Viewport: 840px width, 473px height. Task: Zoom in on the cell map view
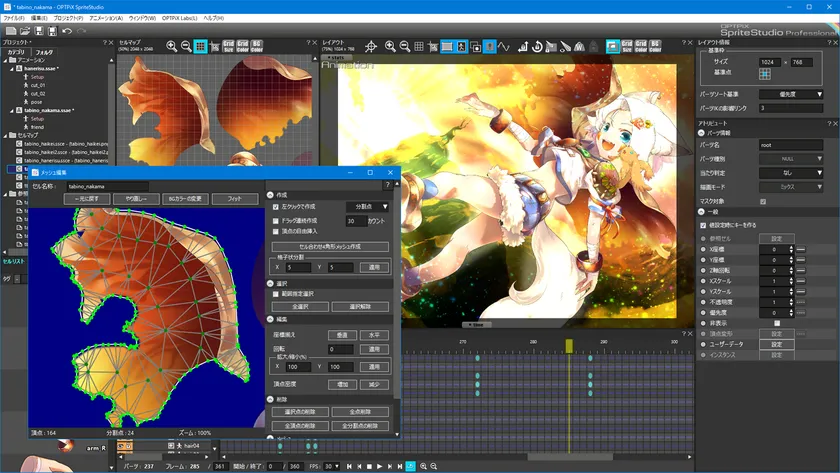click(172, 46)
